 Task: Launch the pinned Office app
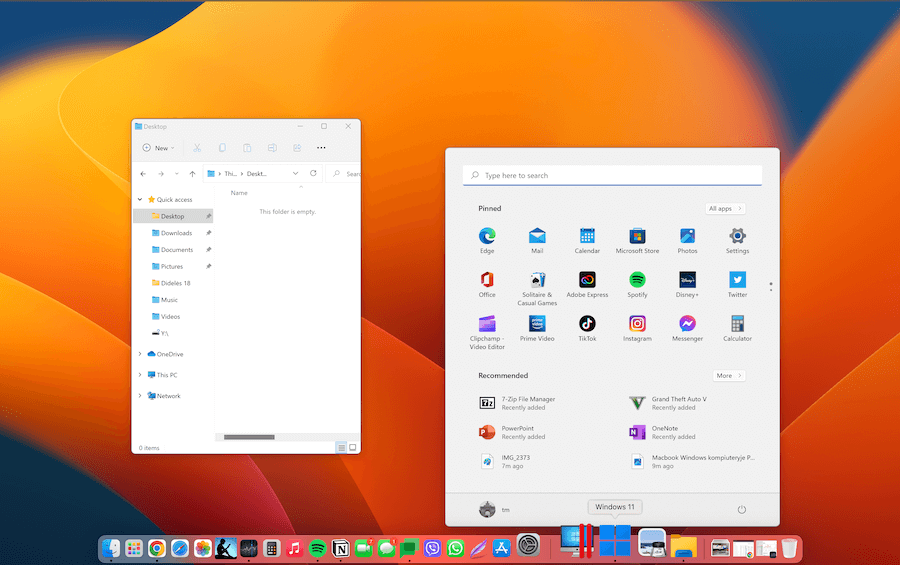(x=487, y=284)
